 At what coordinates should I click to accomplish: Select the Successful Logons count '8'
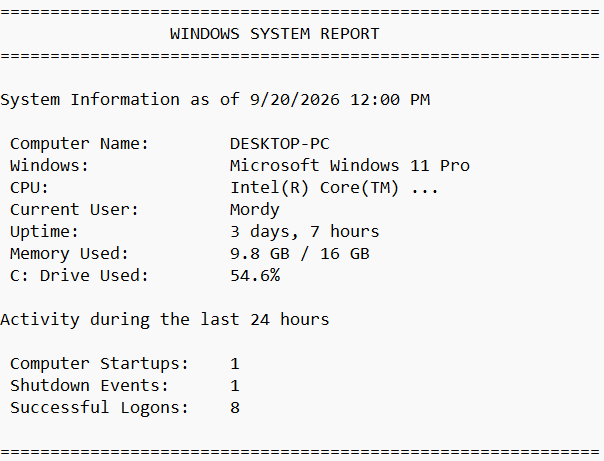(x=235, y=408)
